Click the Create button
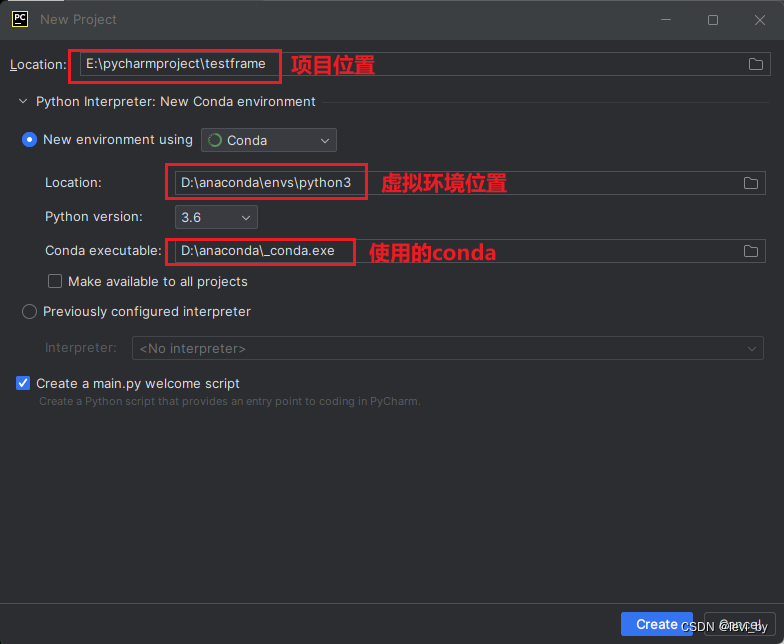Viewport: 784px width, 644px height. (x=656, y=624)
